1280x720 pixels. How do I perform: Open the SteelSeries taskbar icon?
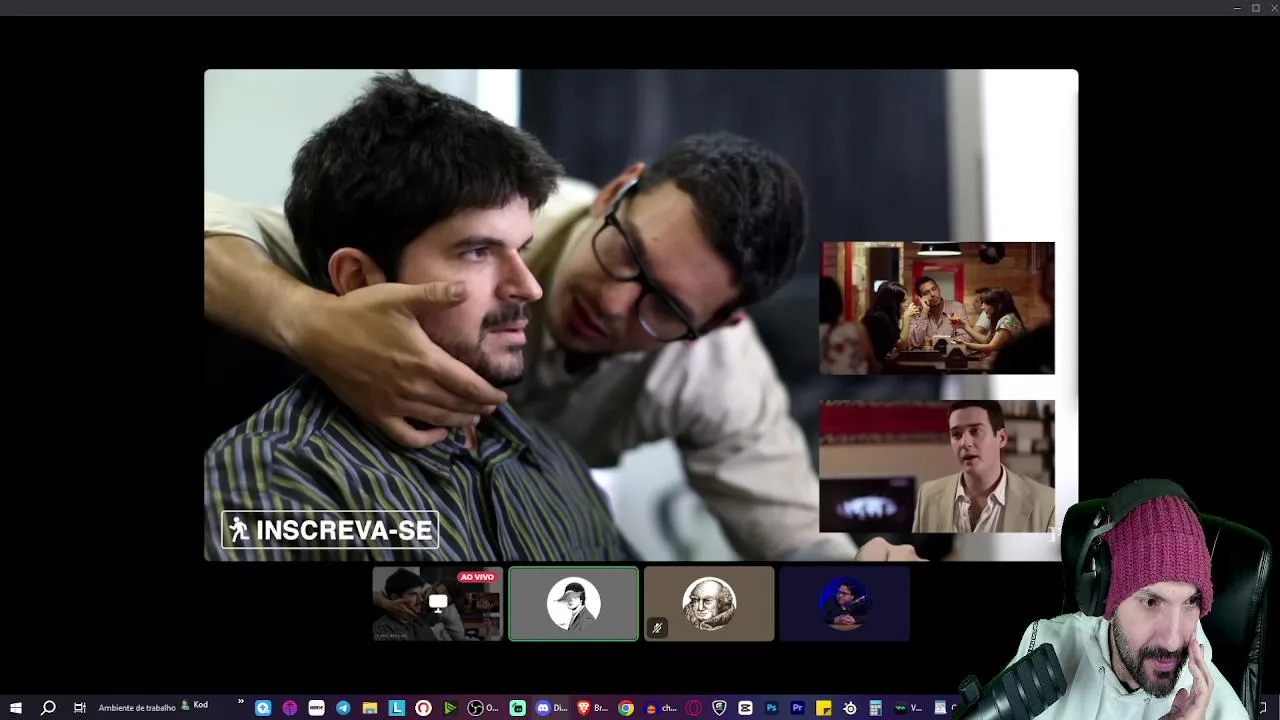[x=850, y=708]
